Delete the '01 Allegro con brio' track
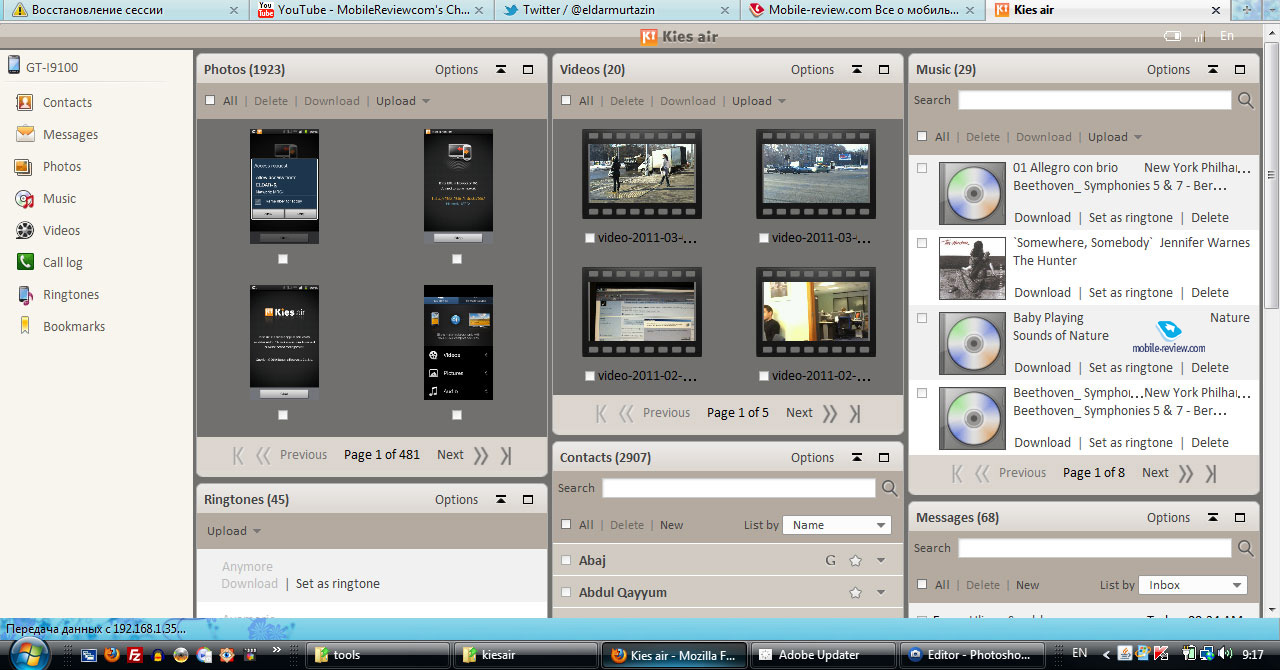The width and height of the screenshot is (1280, 670). [1210, 218]
